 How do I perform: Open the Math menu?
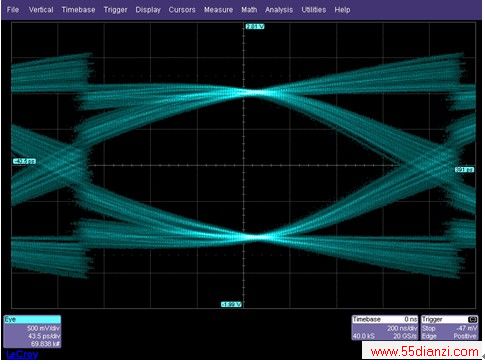point(249,10)
